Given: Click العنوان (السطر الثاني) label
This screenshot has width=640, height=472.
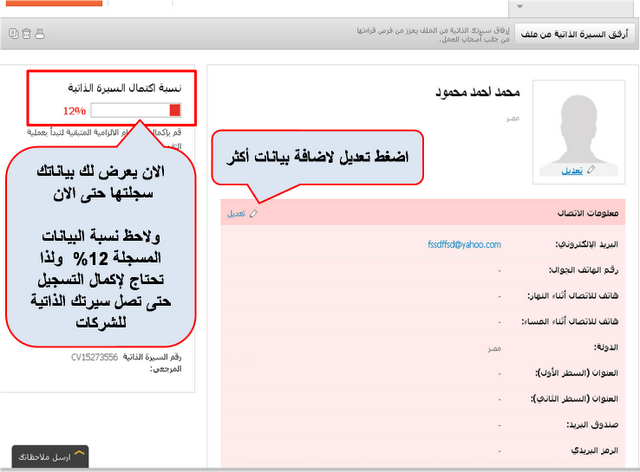Looking at the screenshot, I should [575, 399].
